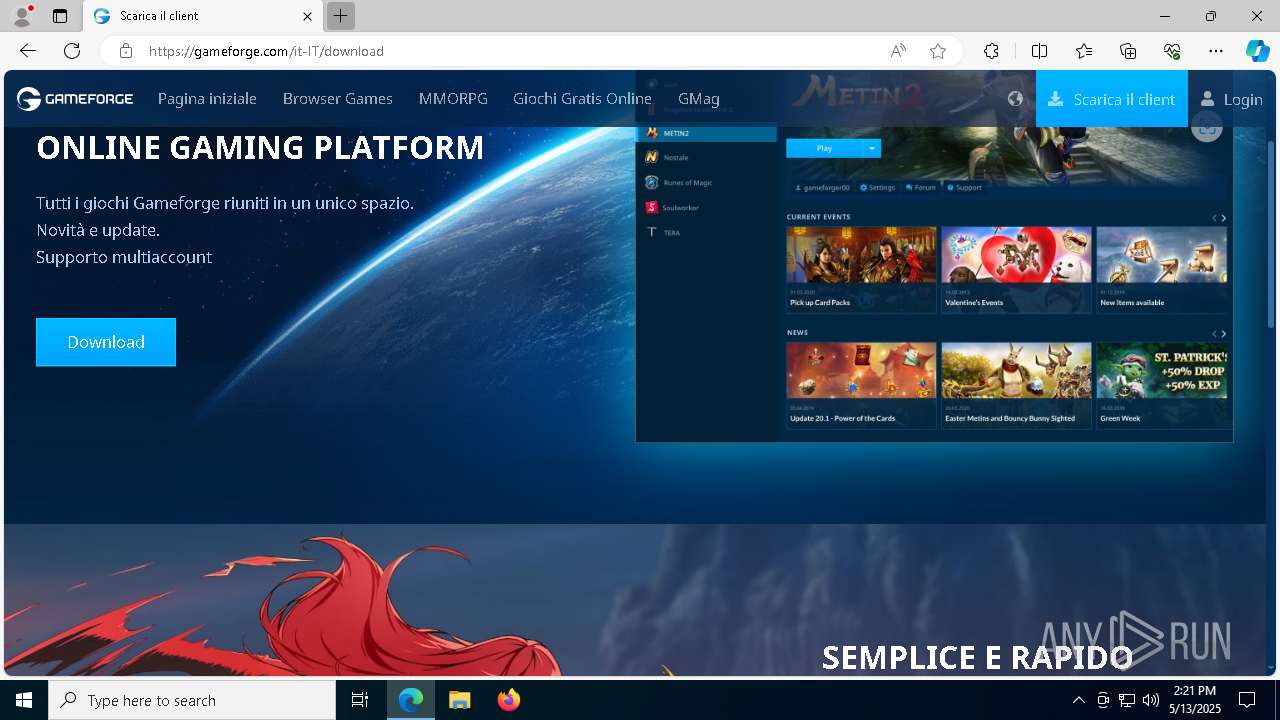1280x720 pixels.
Task: Open browser Extensions icon
Action: [x=991, y=51]
